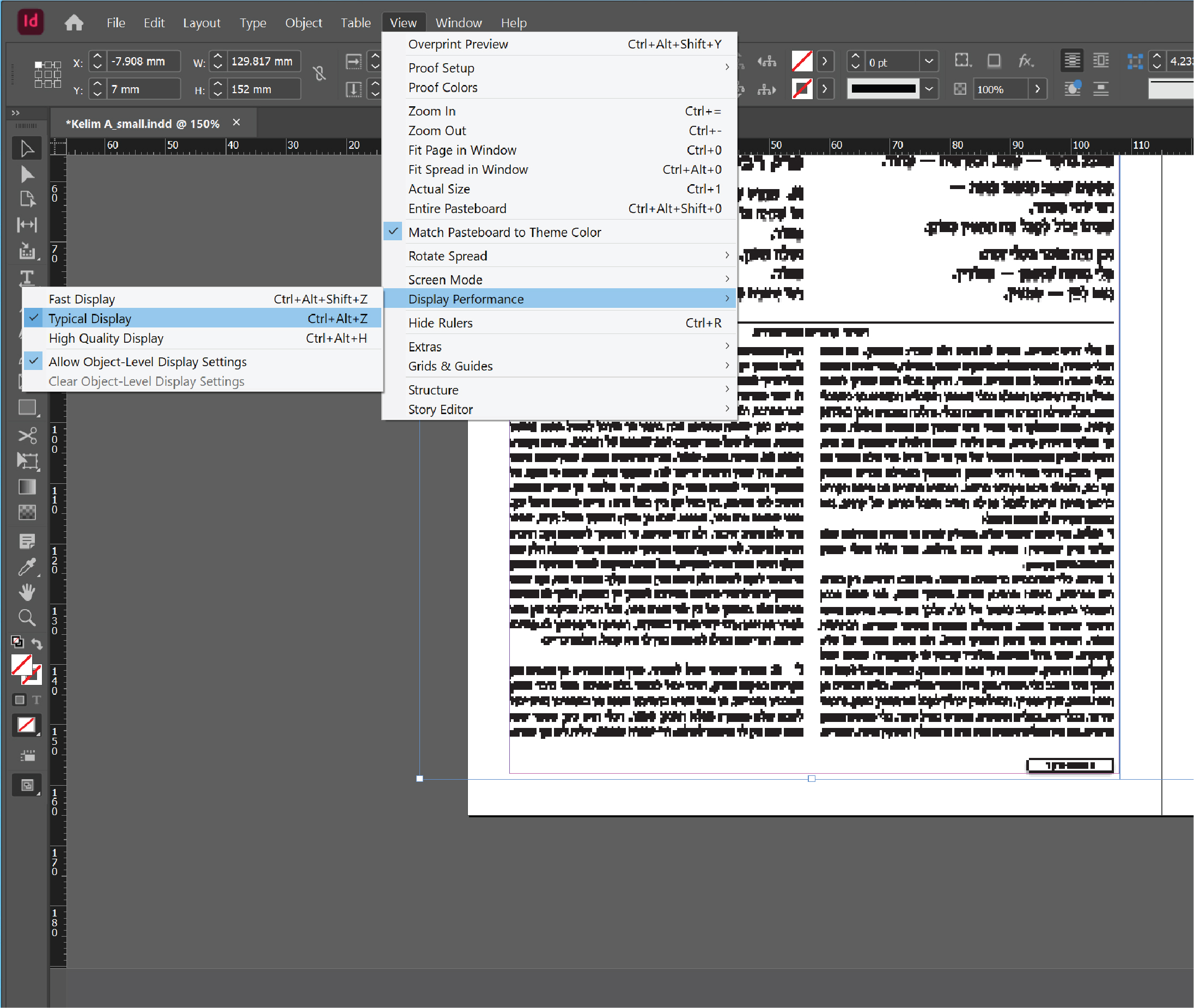Viewport: 1194px width, 1008px height.
Task: Select the Gradient Swatch tool
Action: [26, 487]
